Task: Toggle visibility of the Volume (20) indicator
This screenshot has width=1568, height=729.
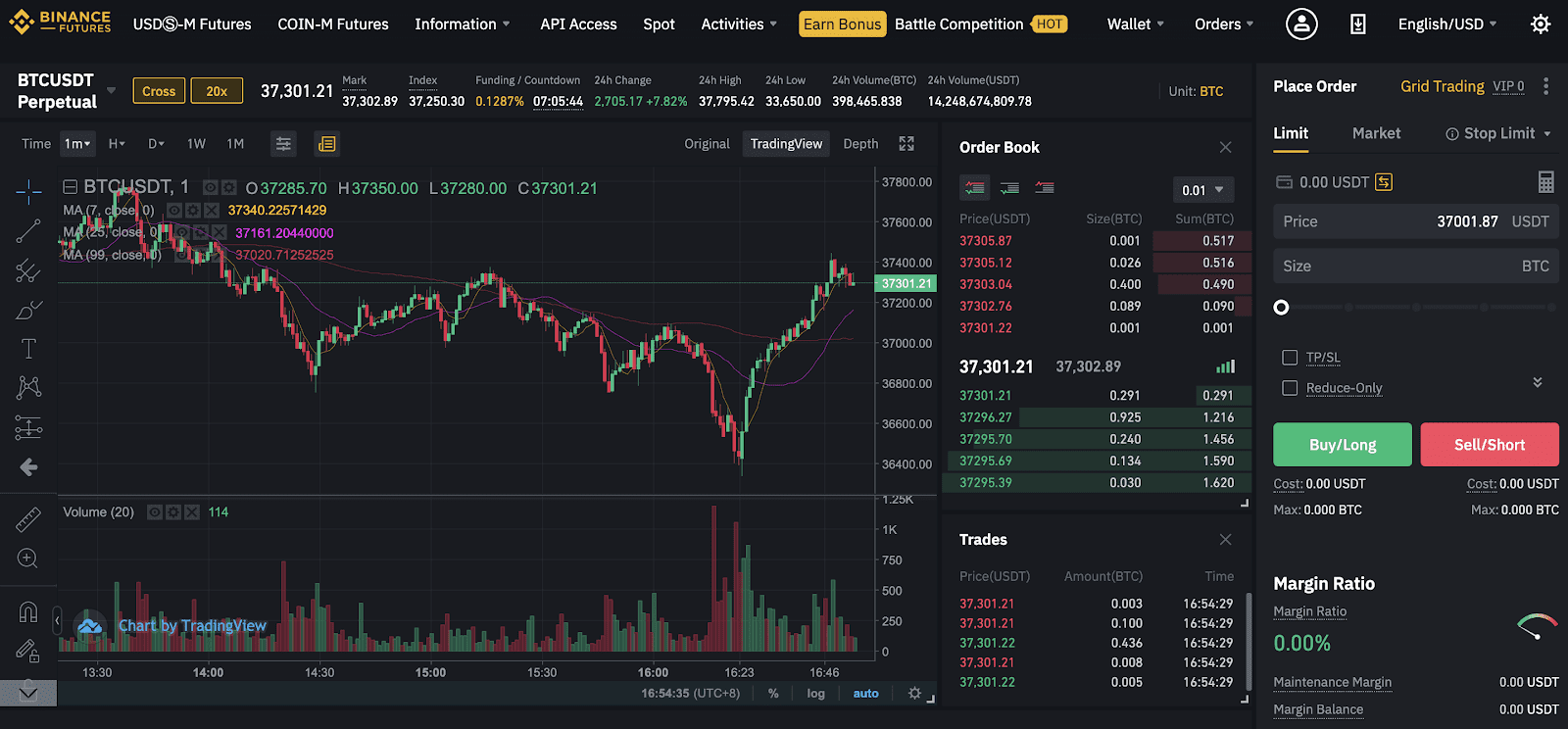Action: coord(155,511)
